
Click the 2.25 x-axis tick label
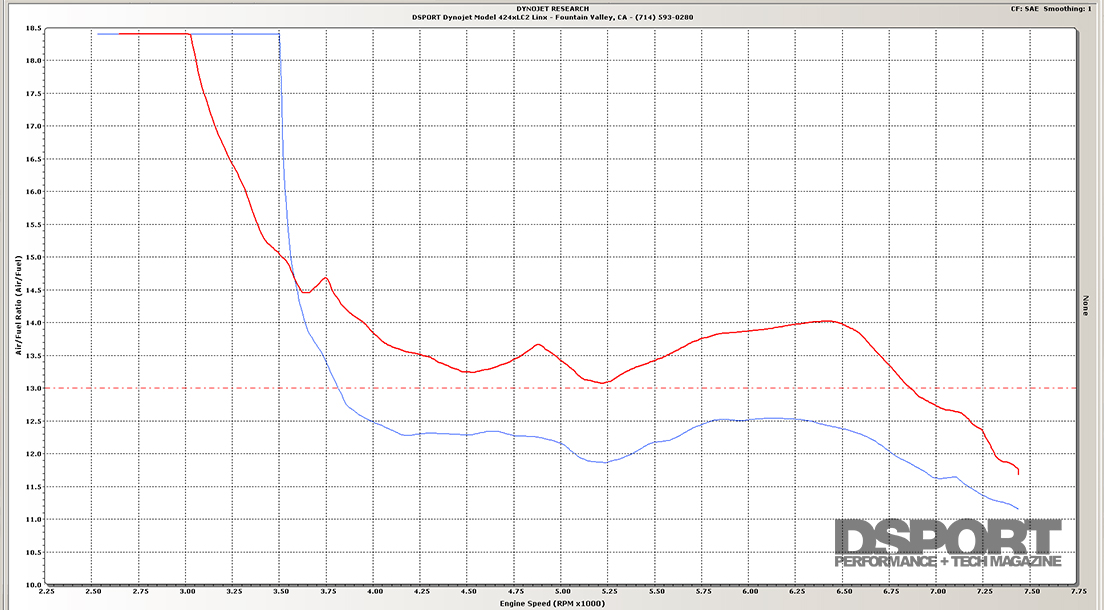coord(47,592)
